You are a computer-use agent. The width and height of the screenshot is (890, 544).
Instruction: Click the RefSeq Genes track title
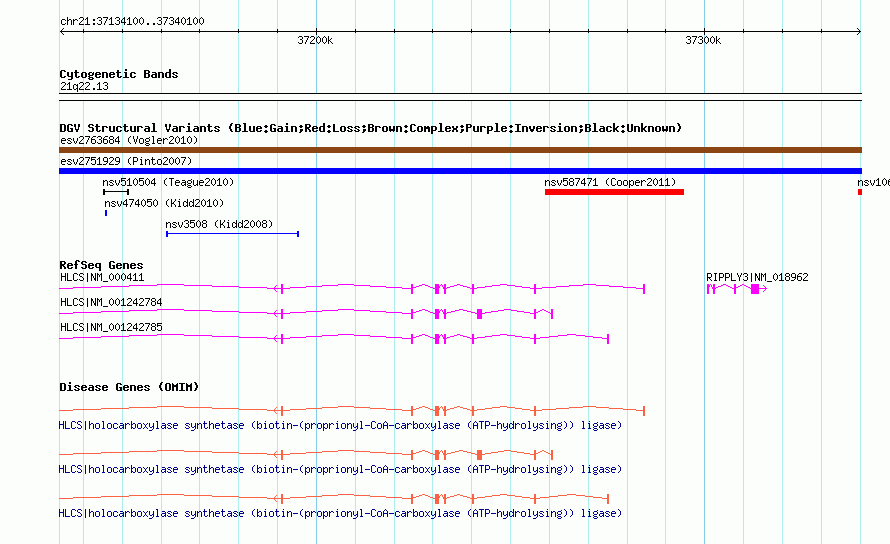(x=101, y=265)
